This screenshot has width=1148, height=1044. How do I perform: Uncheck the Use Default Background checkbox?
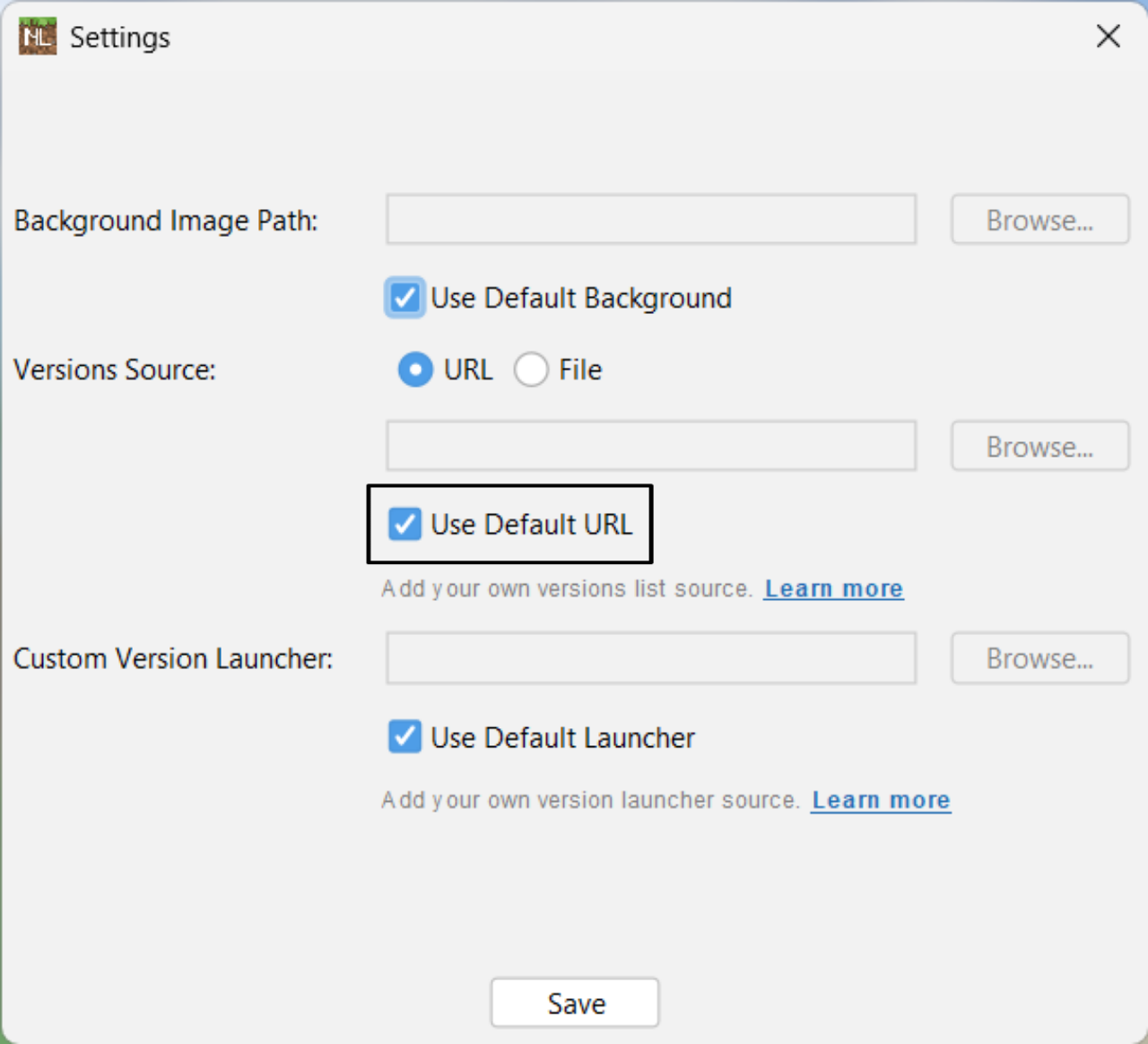404,298
